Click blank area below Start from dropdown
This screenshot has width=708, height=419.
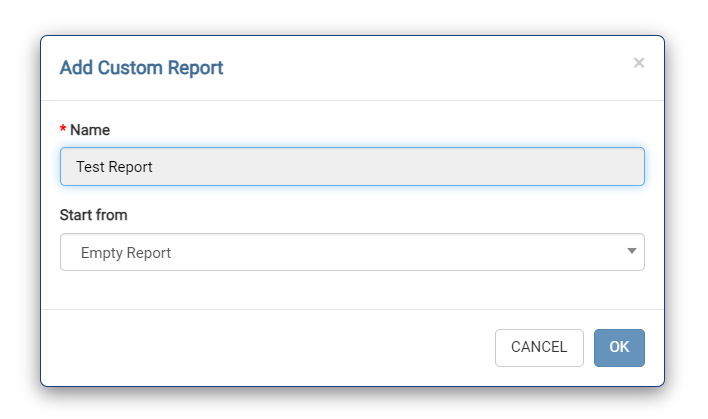pyautogui.click(x=352, y=290)
